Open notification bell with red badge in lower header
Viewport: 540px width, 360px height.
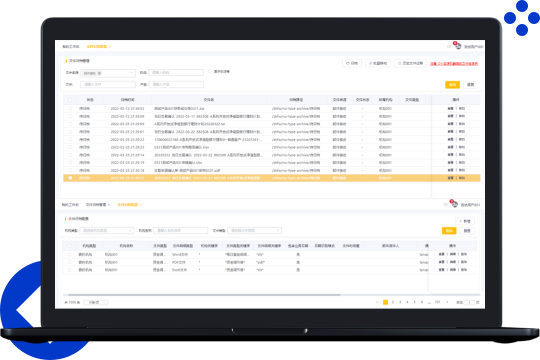(x=454, y=204)
